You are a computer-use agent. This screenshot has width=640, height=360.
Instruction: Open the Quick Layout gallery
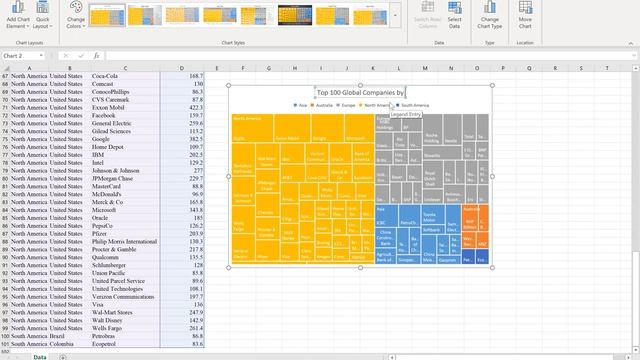click(42, 15)
